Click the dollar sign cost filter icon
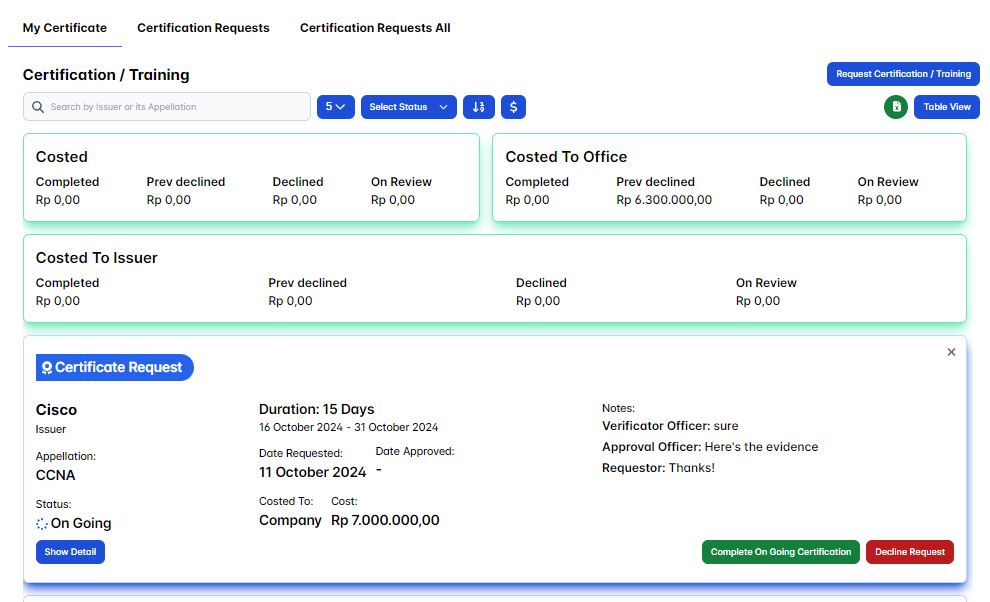This screenshot has width=990, height=602. 513,107
